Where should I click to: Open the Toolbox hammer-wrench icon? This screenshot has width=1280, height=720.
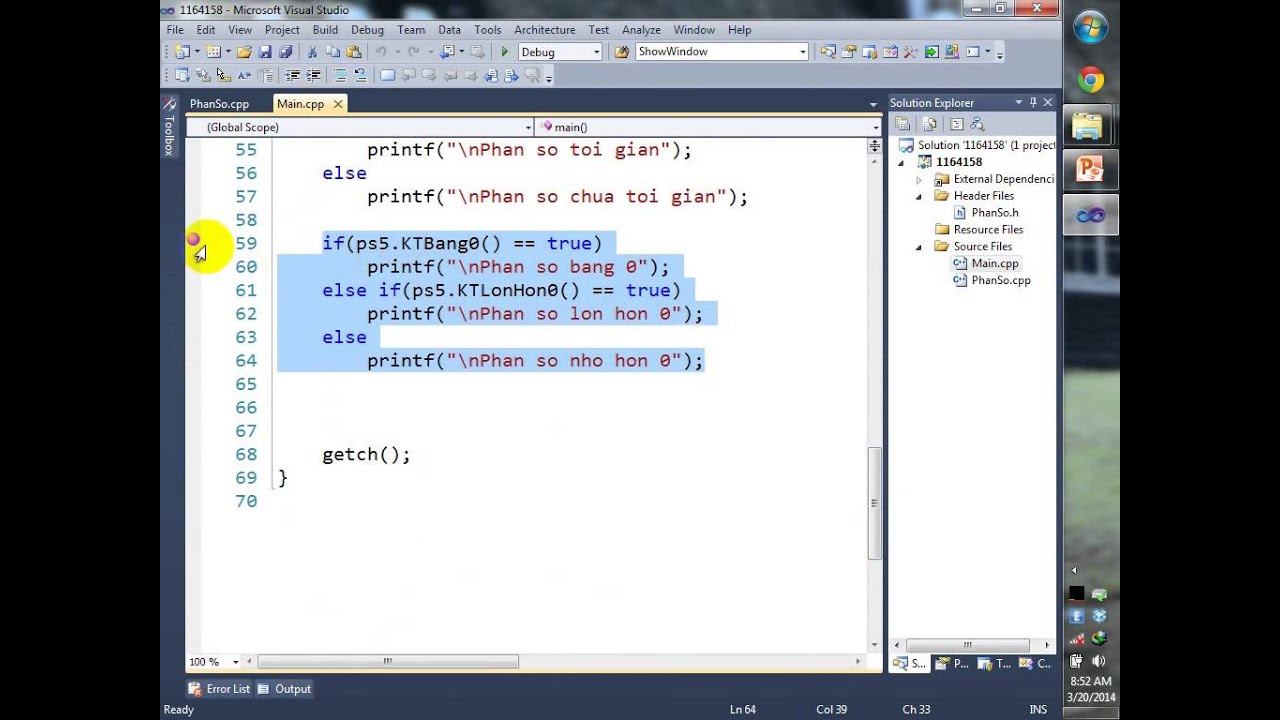[910, 52]
